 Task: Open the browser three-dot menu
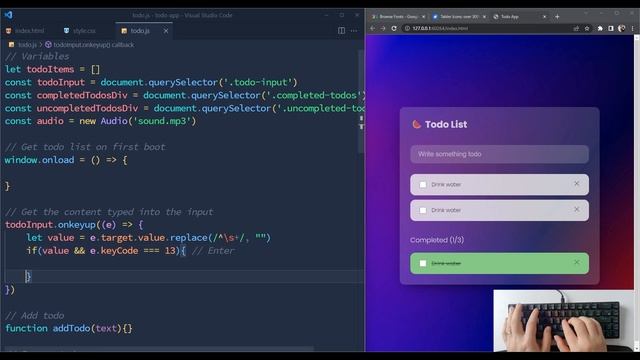[x=632, y=28]
